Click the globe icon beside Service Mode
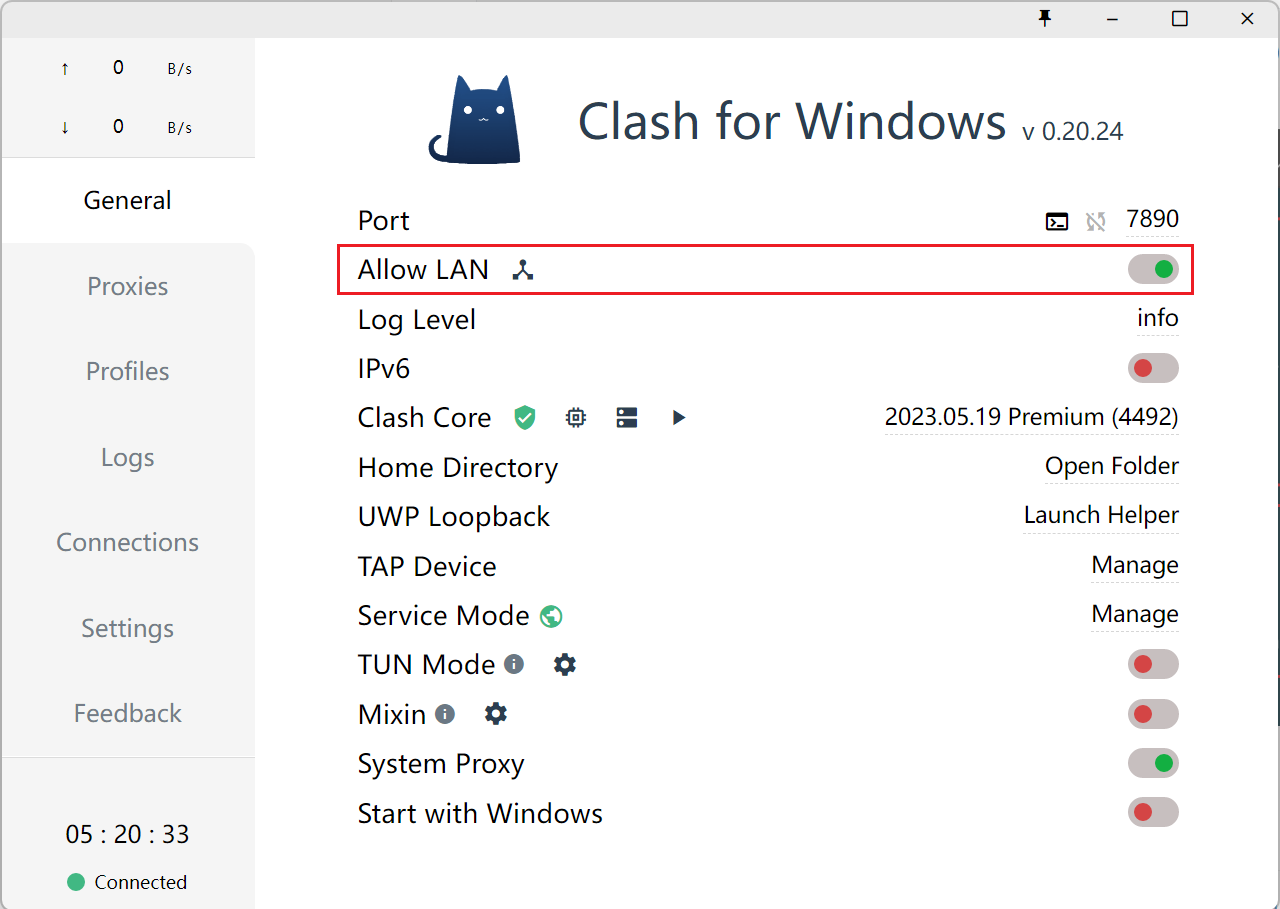This screenshot has height=909, width=1280. [551, 616]
